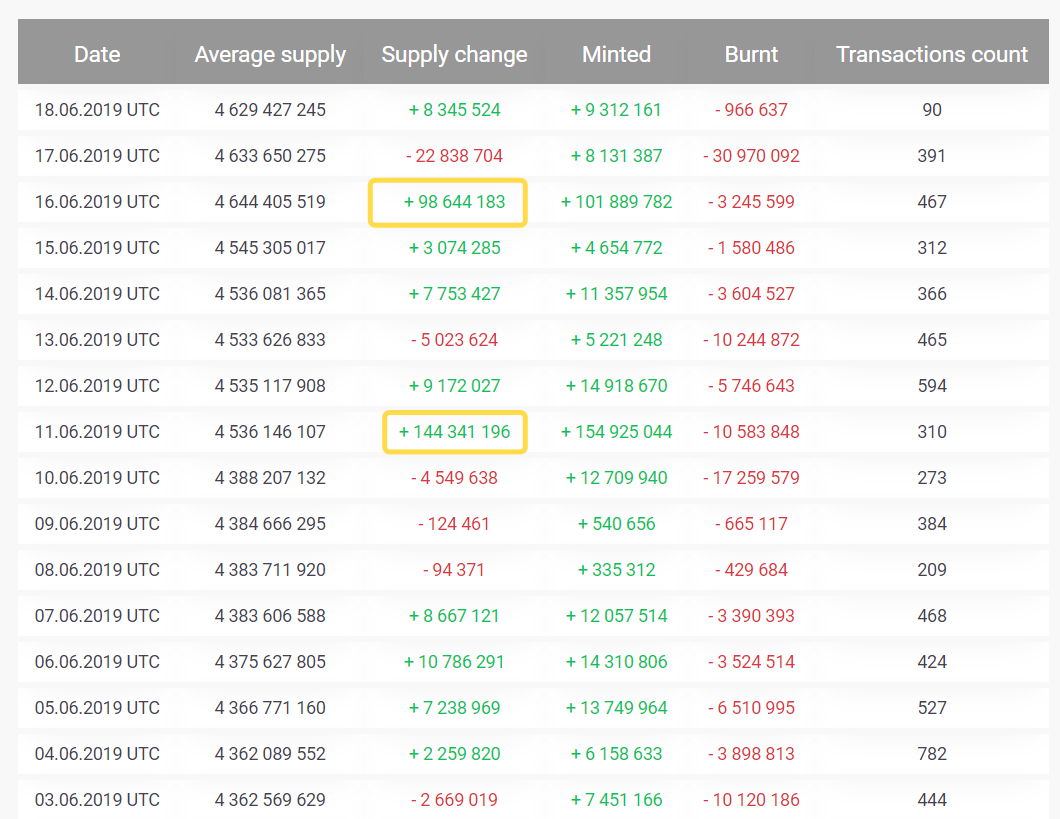Click the Burnt column header

tap(751, 54)
